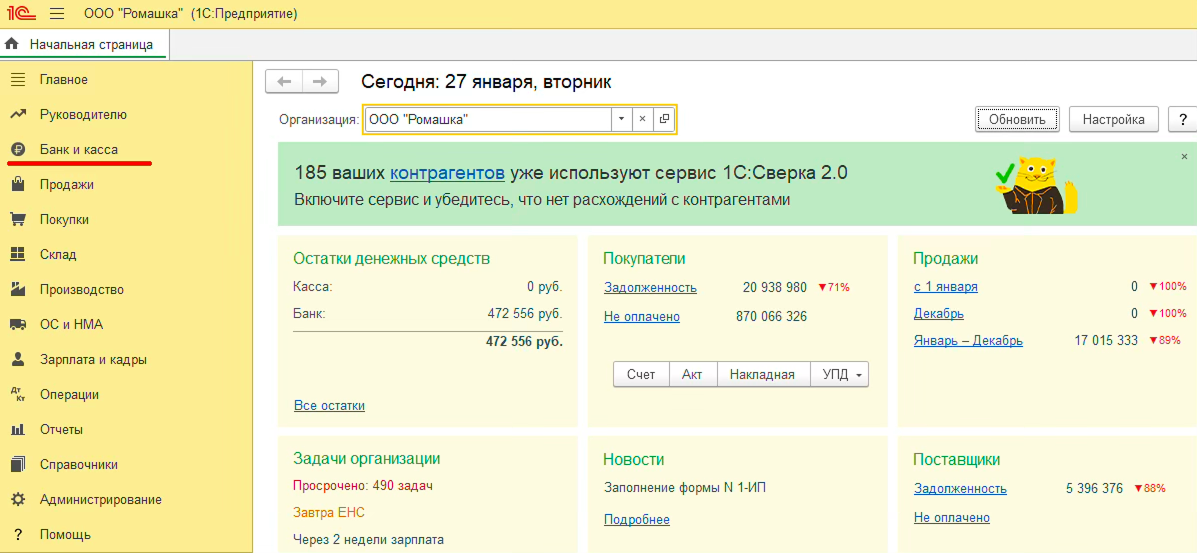Open the Банк и касса section
The width and height of the screenshot is (1197, 553).
click(79, 150)
